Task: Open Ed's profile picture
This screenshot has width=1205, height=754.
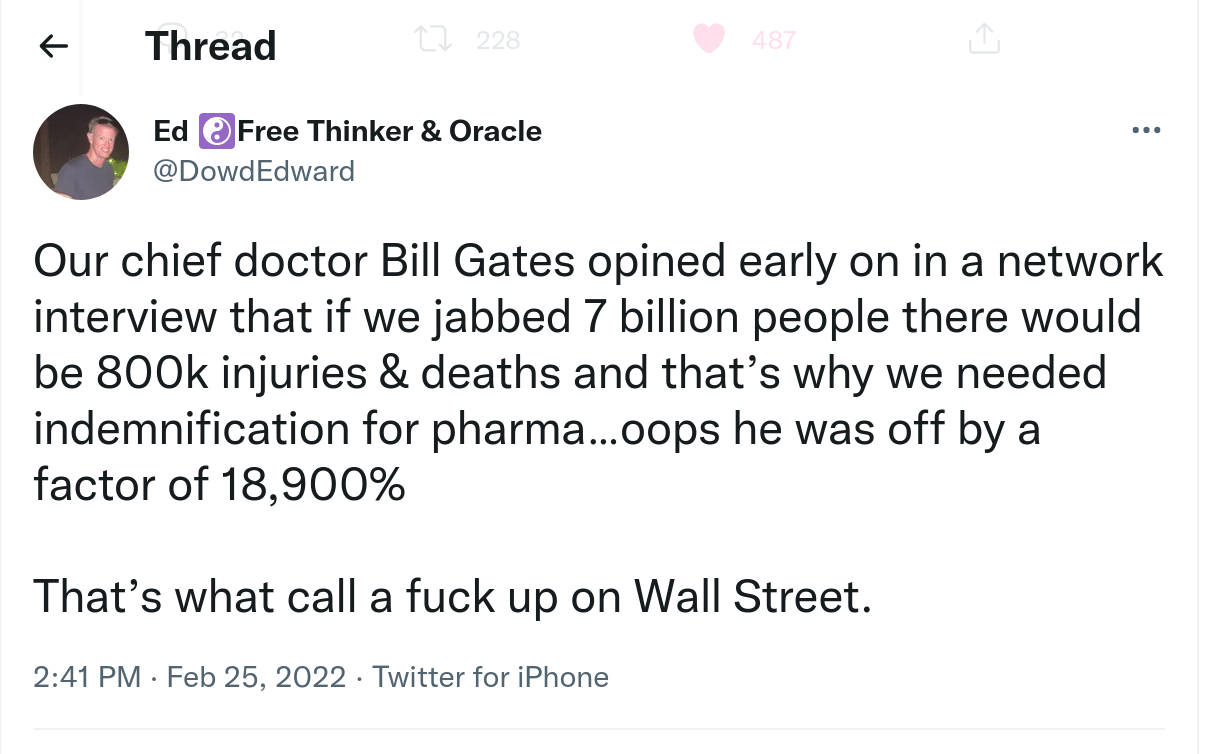Action: (81, 151)
